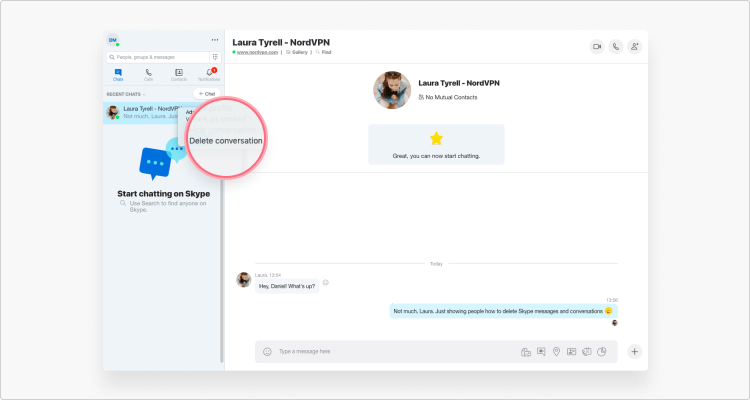This screenshot has width=750, height=400.
Task: Click the No Mutual Contacts text
Action: coord(452,97)
